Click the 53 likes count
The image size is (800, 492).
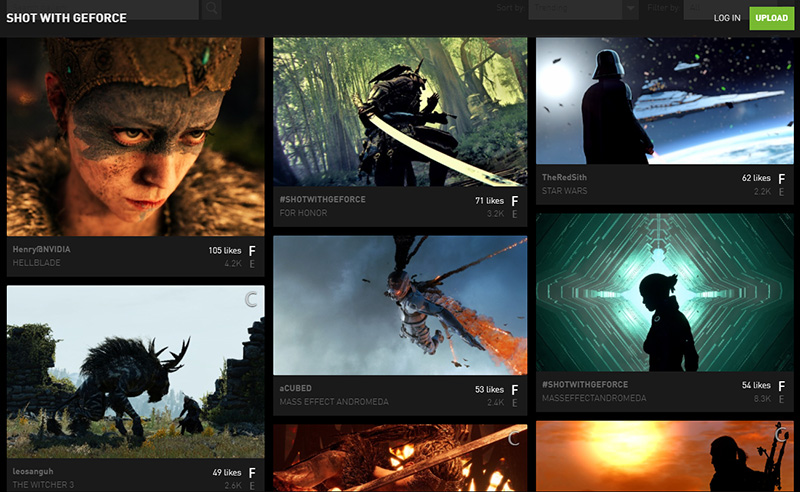[x=489, y=390]
